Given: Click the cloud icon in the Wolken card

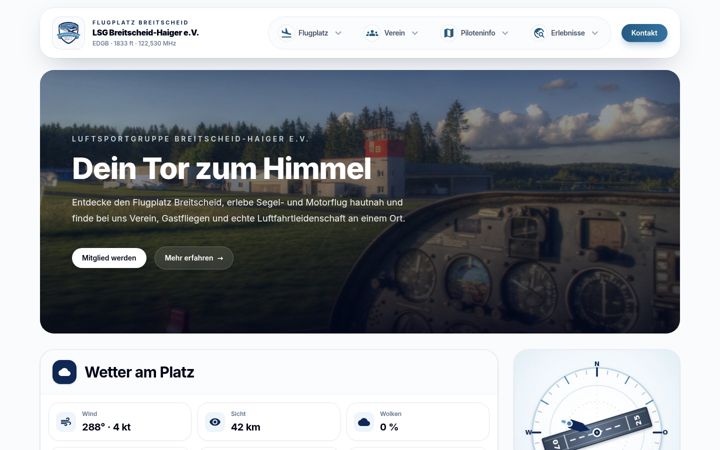Looking at the screenshot, I should tap(364, 422).
